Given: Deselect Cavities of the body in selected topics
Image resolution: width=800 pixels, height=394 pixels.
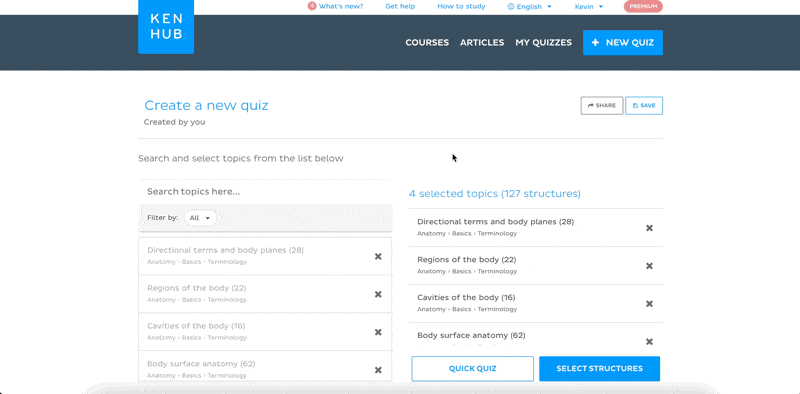Looking at the screenshot, I should click(649, 304).
